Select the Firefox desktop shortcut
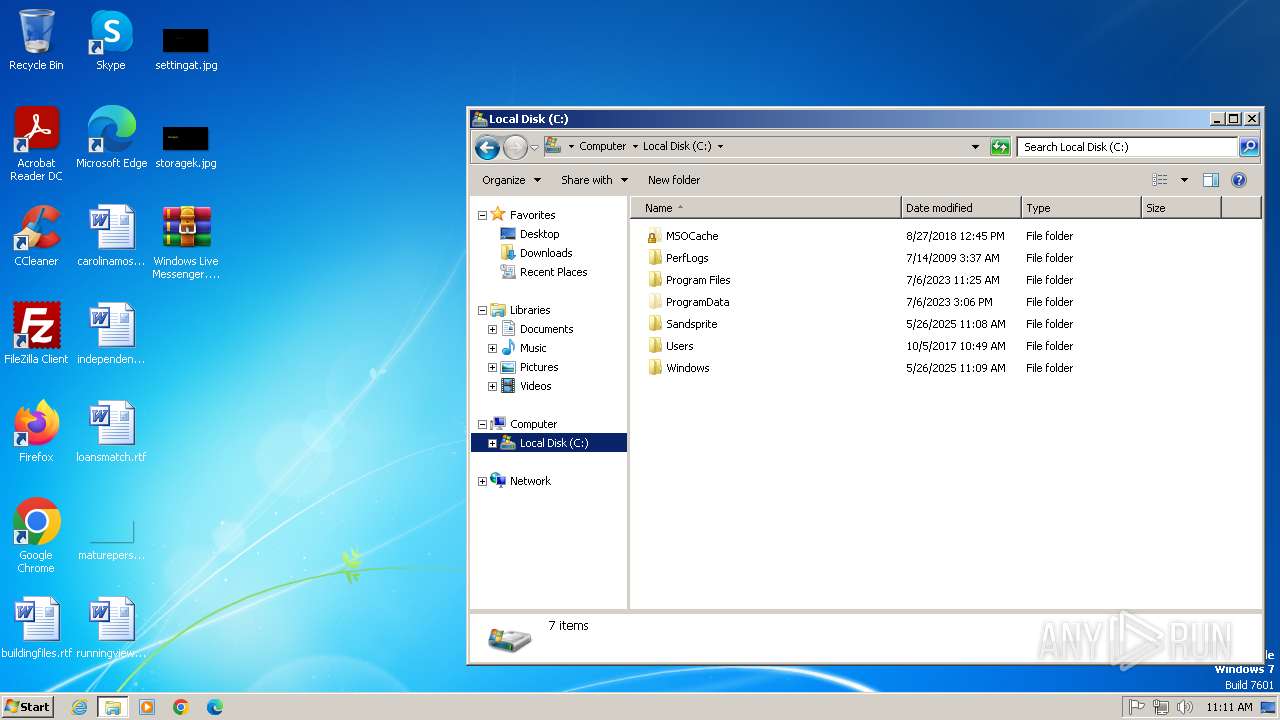 (36, 432)
